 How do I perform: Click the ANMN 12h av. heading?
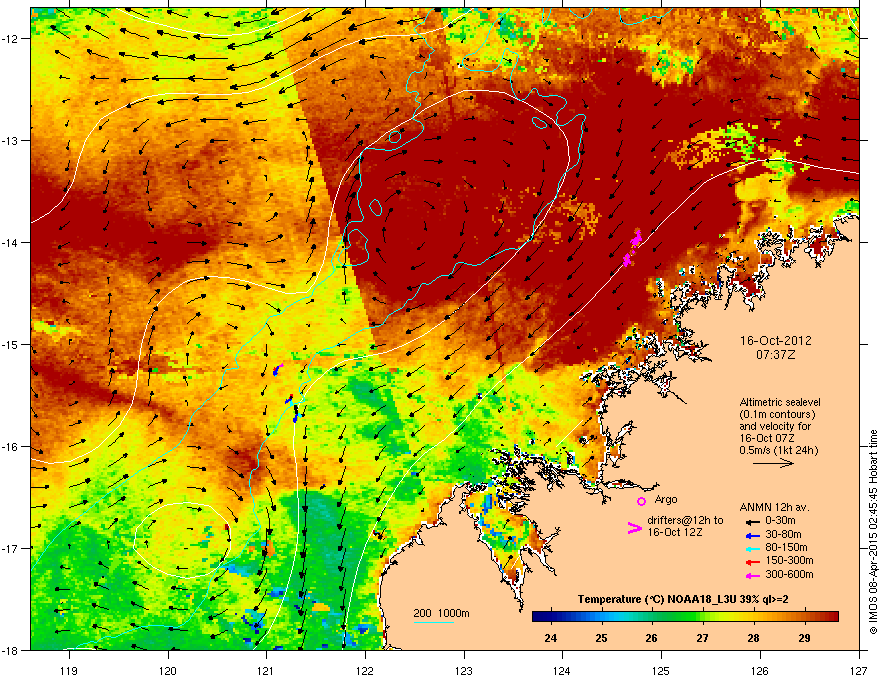[x=774, y=507]
